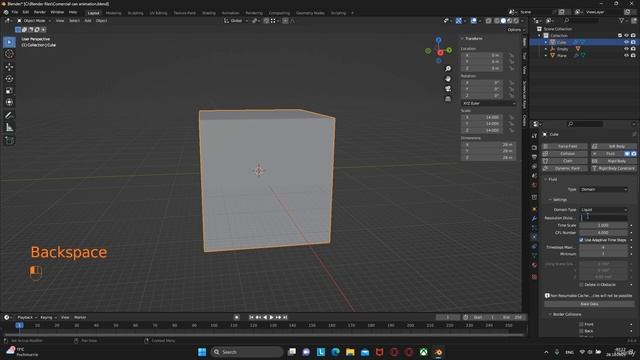
Task: Click the Rigid Body Constraint button
Action: pos(614,168)
